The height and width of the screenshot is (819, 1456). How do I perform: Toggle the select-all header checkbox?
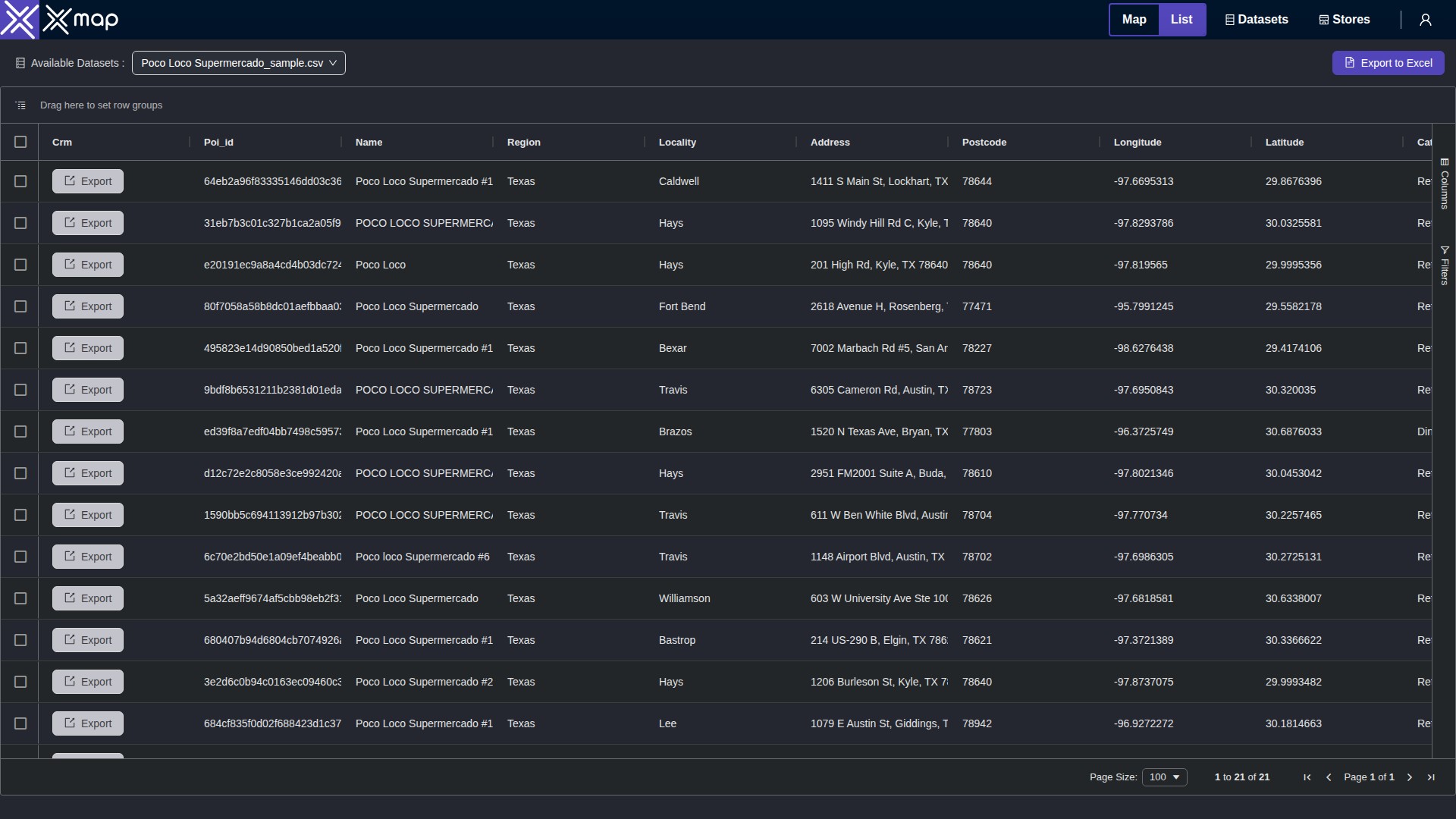[x=20, y=142]
